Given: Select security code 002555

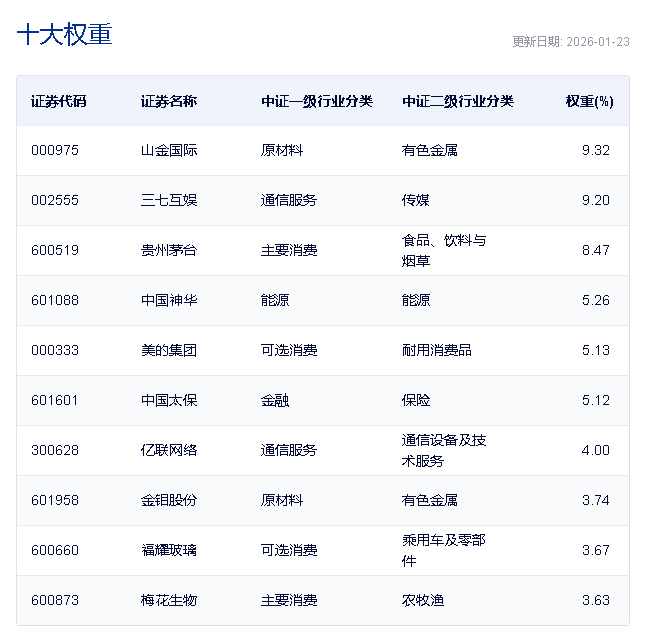Looking at the screenshot, I should click(55, 200).
